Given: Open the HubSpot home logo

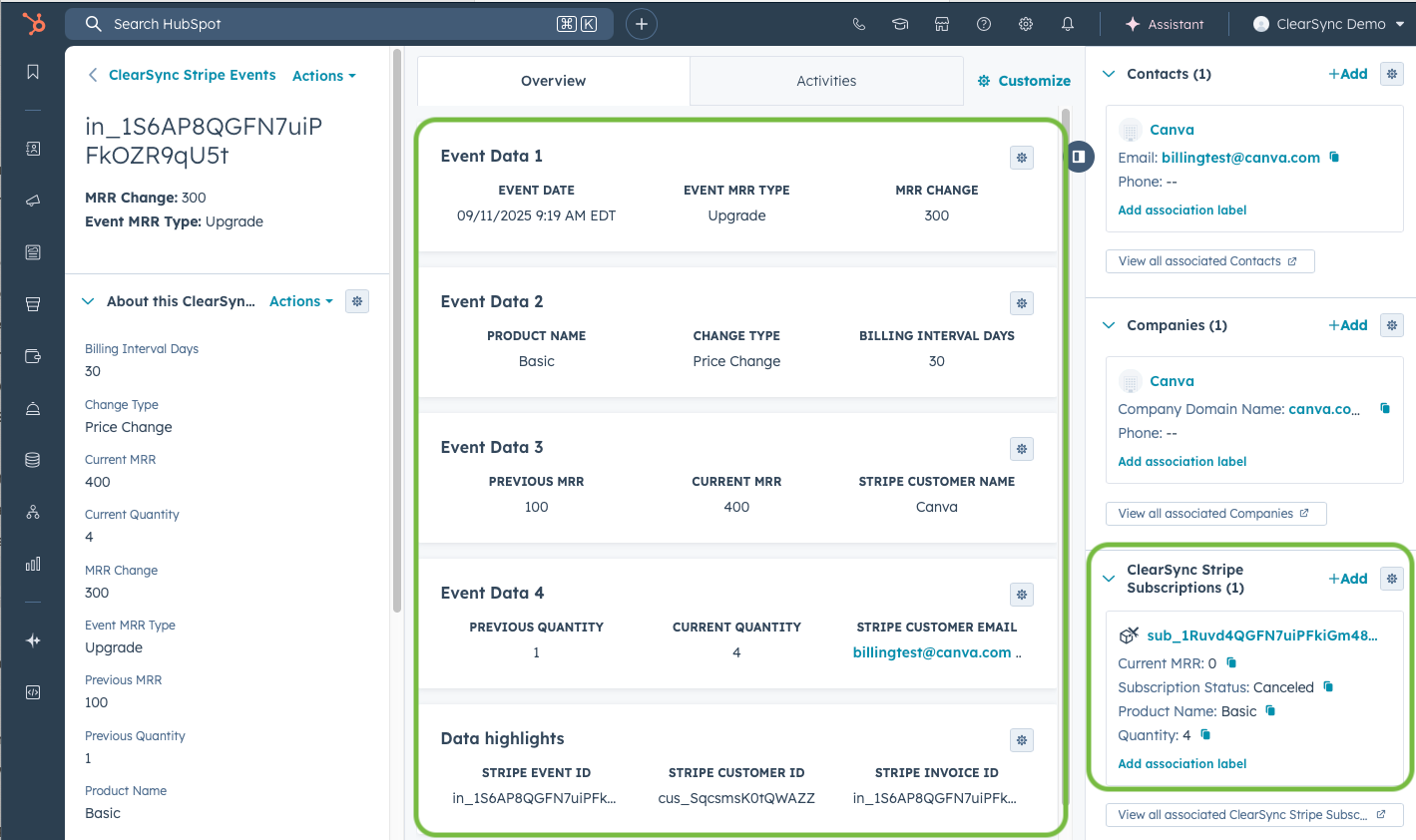Looking at the screenshot, I should point(34,24).
